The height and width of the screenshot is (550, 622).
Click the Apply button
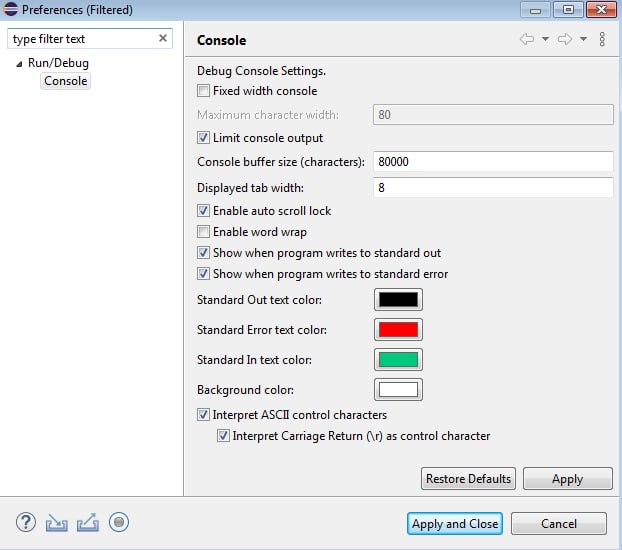click(x=568, y=479)
